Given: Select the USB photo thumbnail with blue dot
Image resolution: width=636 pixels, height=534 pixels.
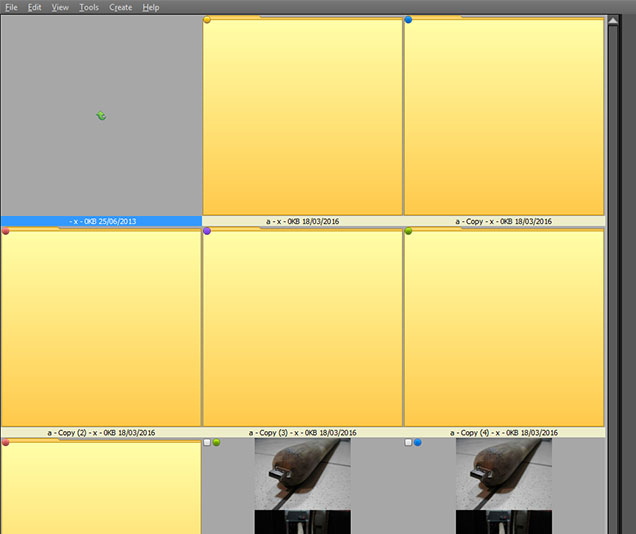Looking at the screenshot, I should (x=504, y=486).
